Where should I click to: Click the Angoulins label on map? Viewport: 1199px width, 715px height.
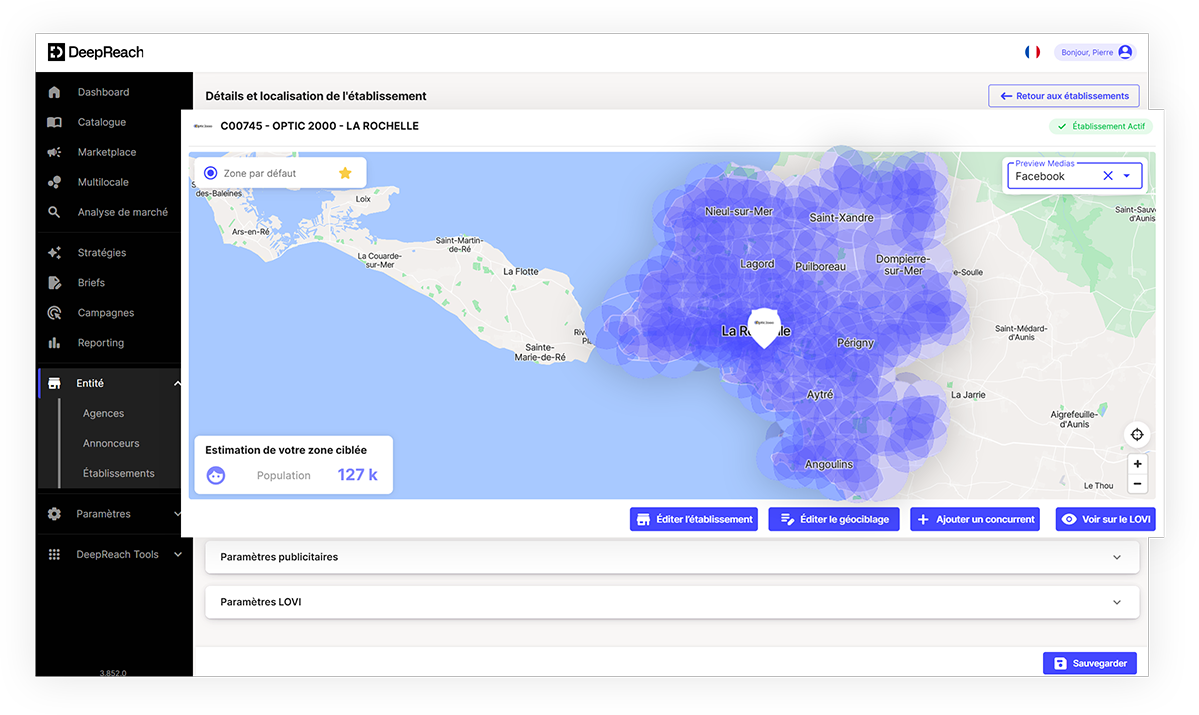coord(829,464)
